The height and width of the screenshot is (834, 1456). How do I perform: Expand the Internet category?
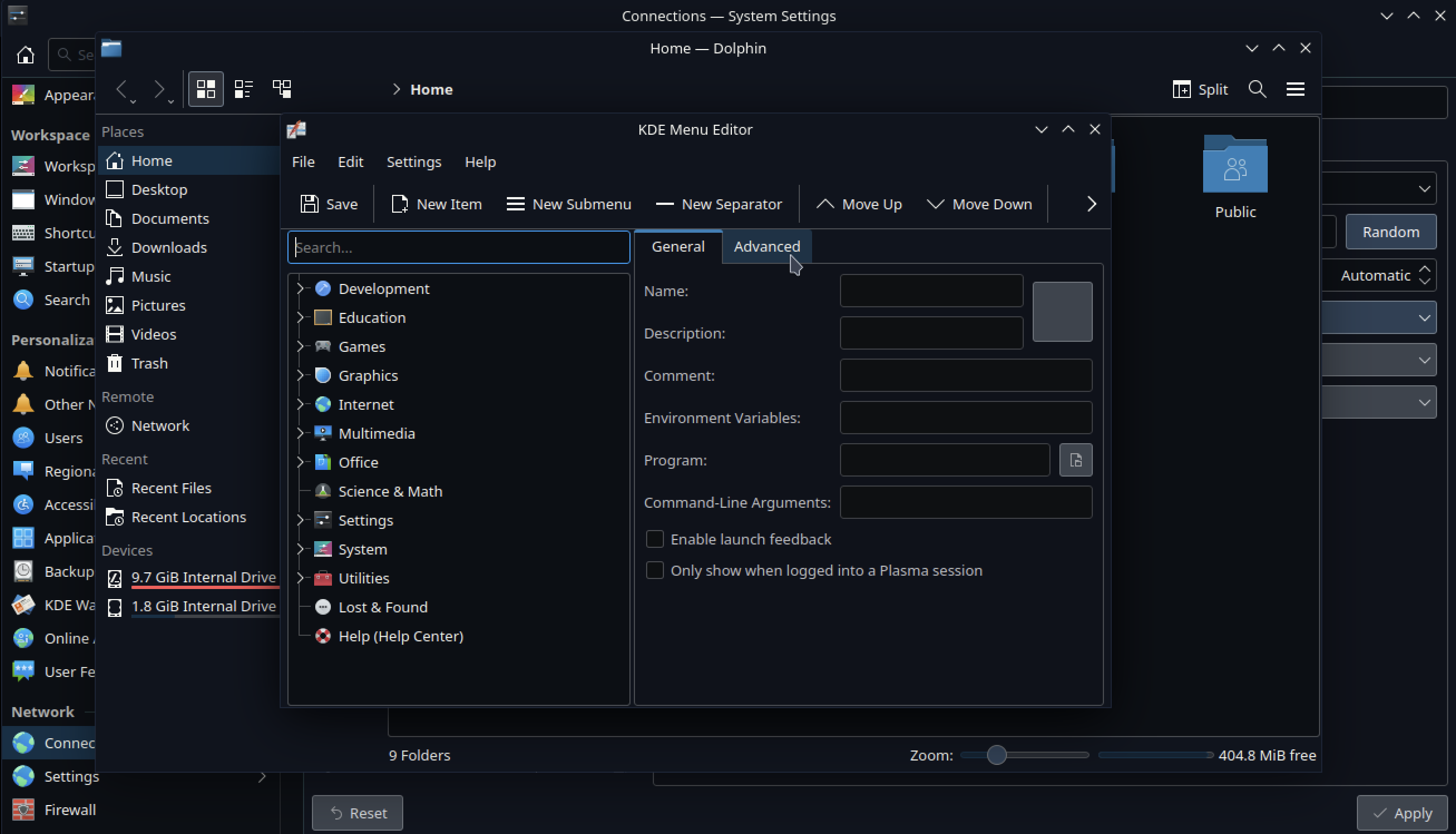pos(300,404)
